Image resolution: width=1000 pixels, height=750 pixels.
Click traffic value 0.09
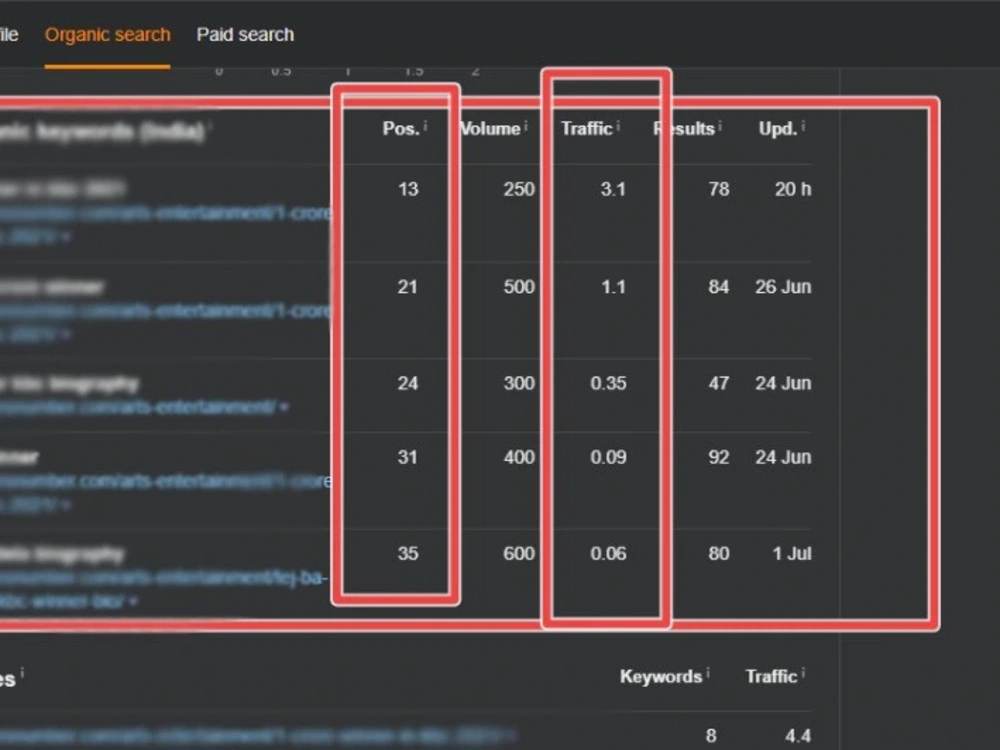click(608, 457)
